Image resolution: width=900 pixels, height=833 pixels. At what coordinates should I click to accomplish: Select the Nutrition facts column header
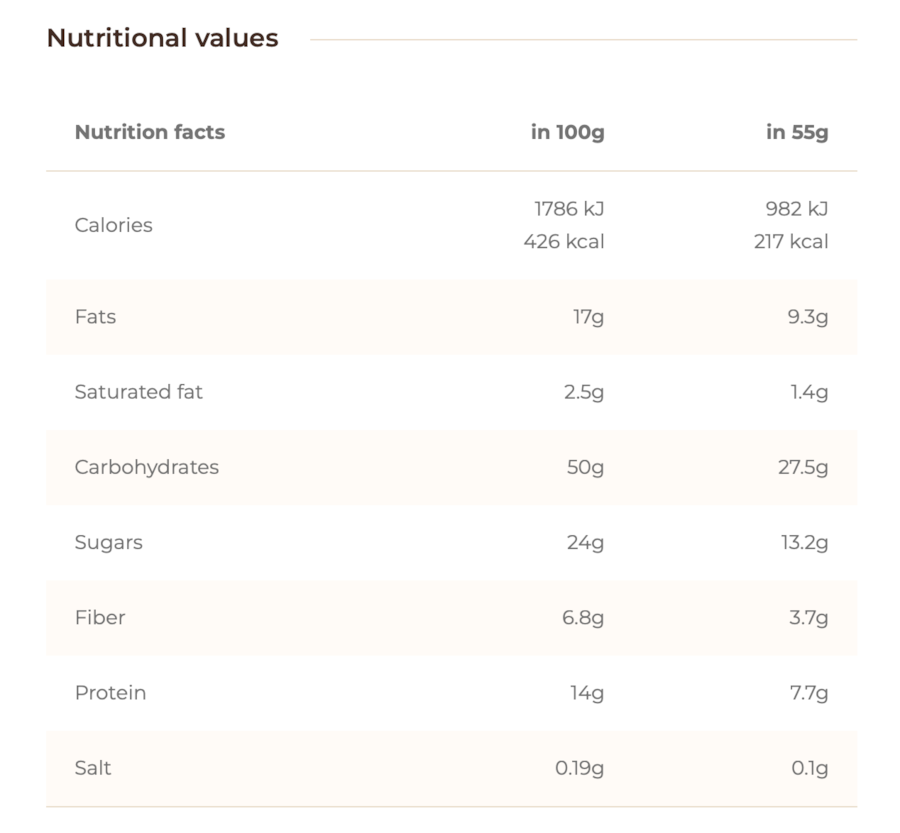[150, 132]
